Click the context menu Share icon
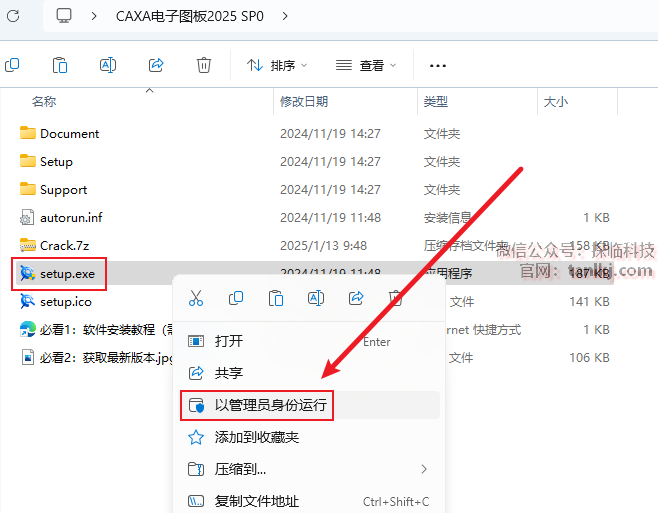 pyautogui.click(x=356, y=298)
